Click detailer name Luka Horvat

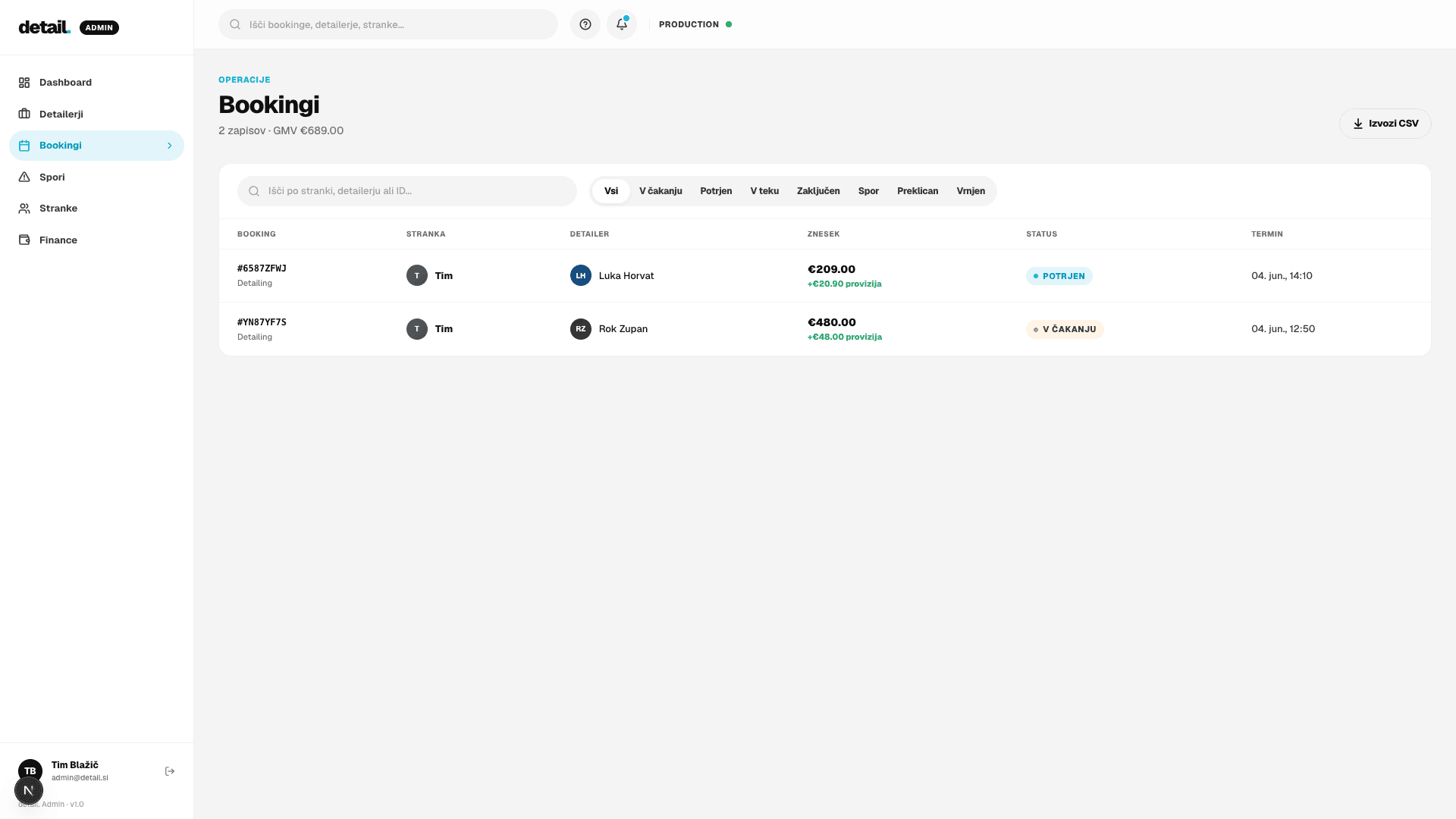coord(626,275)
